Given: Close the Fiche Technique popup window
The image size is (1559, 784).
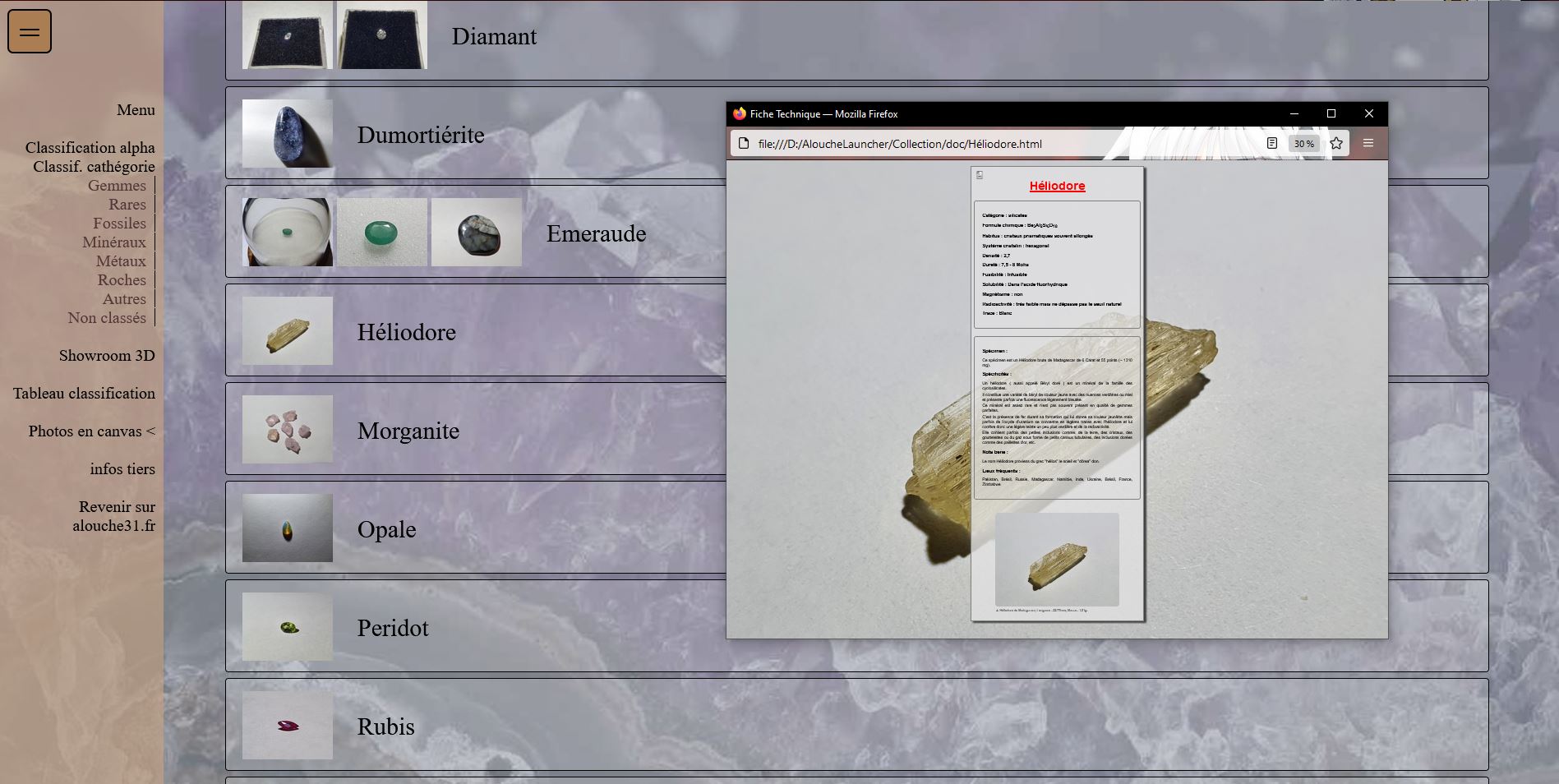Looking at the screenshot, I should [x=1368, y=113].
